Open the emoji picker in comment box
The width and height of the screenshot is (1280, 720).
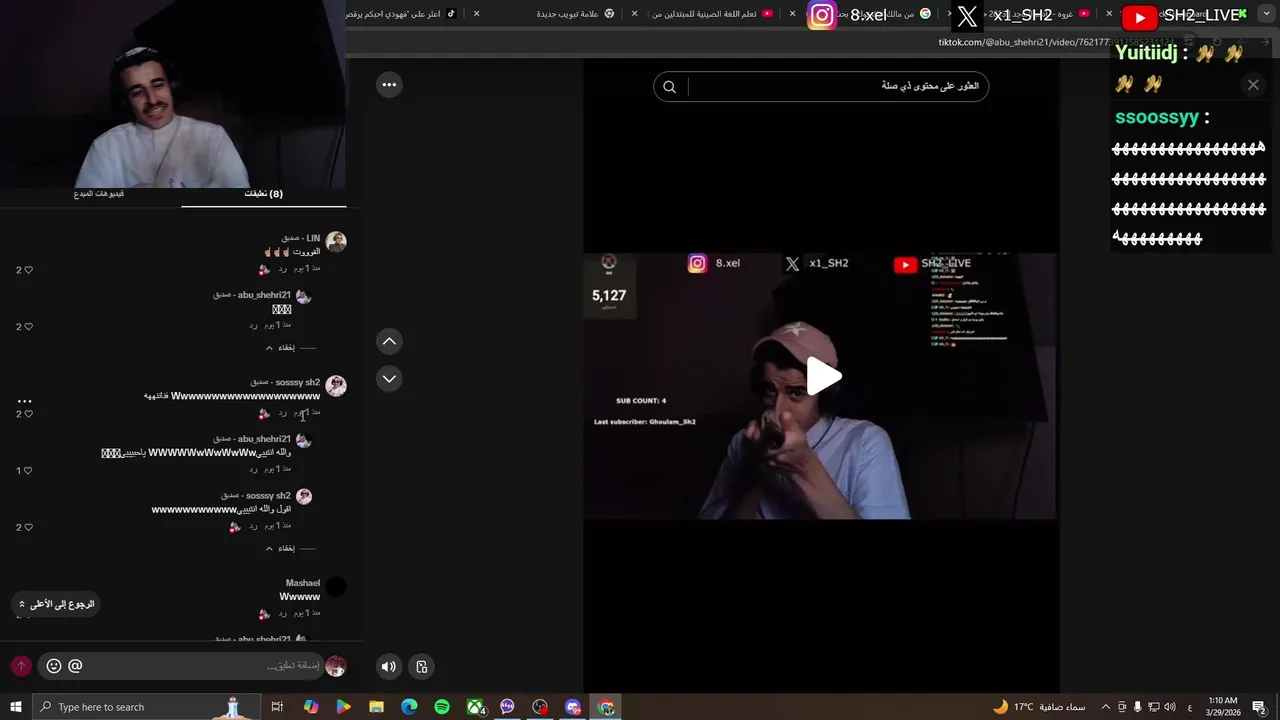[54, 666]
